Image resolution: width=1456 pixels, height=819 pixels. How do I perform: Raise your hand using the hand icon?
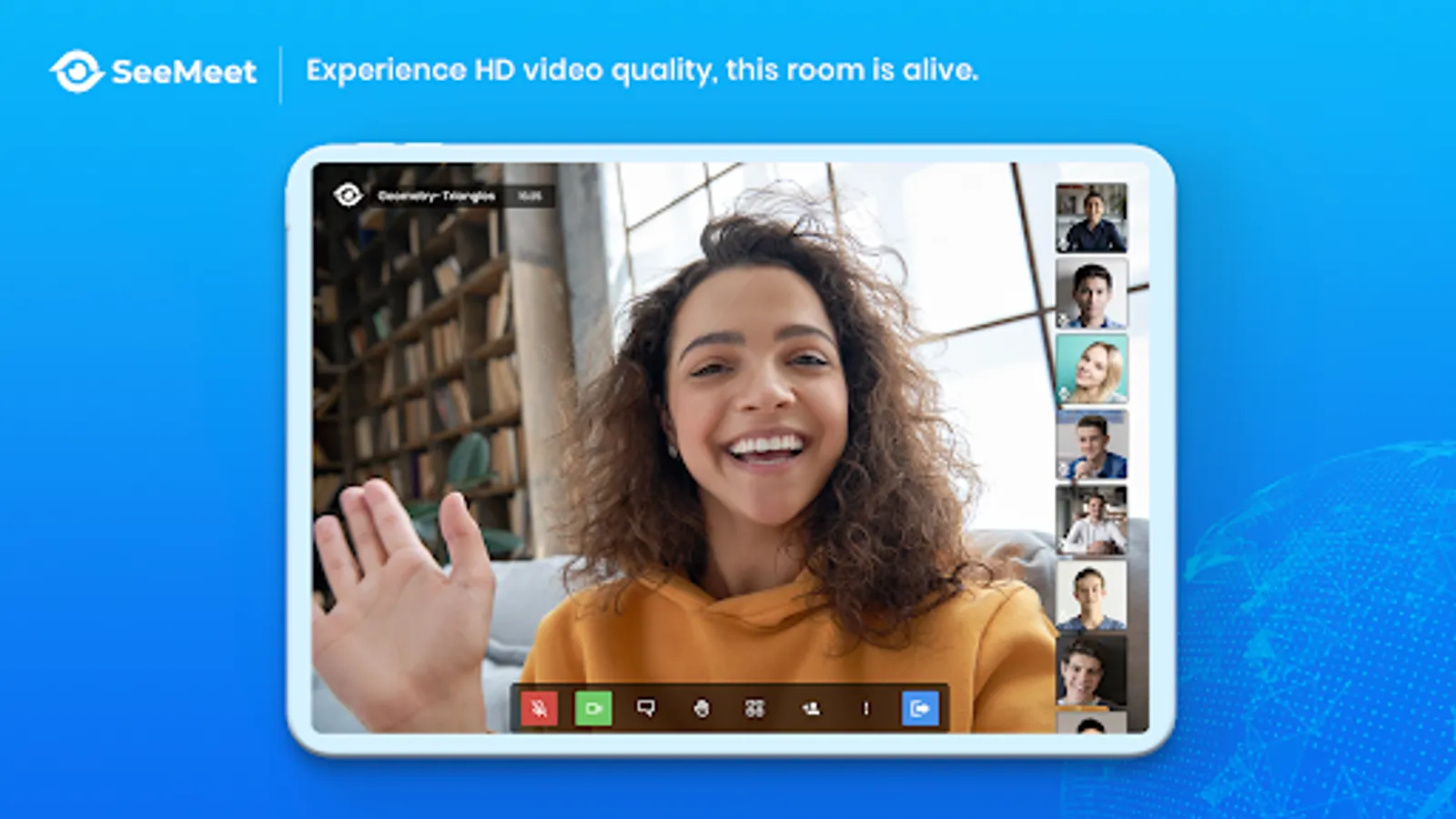[701, 708]
